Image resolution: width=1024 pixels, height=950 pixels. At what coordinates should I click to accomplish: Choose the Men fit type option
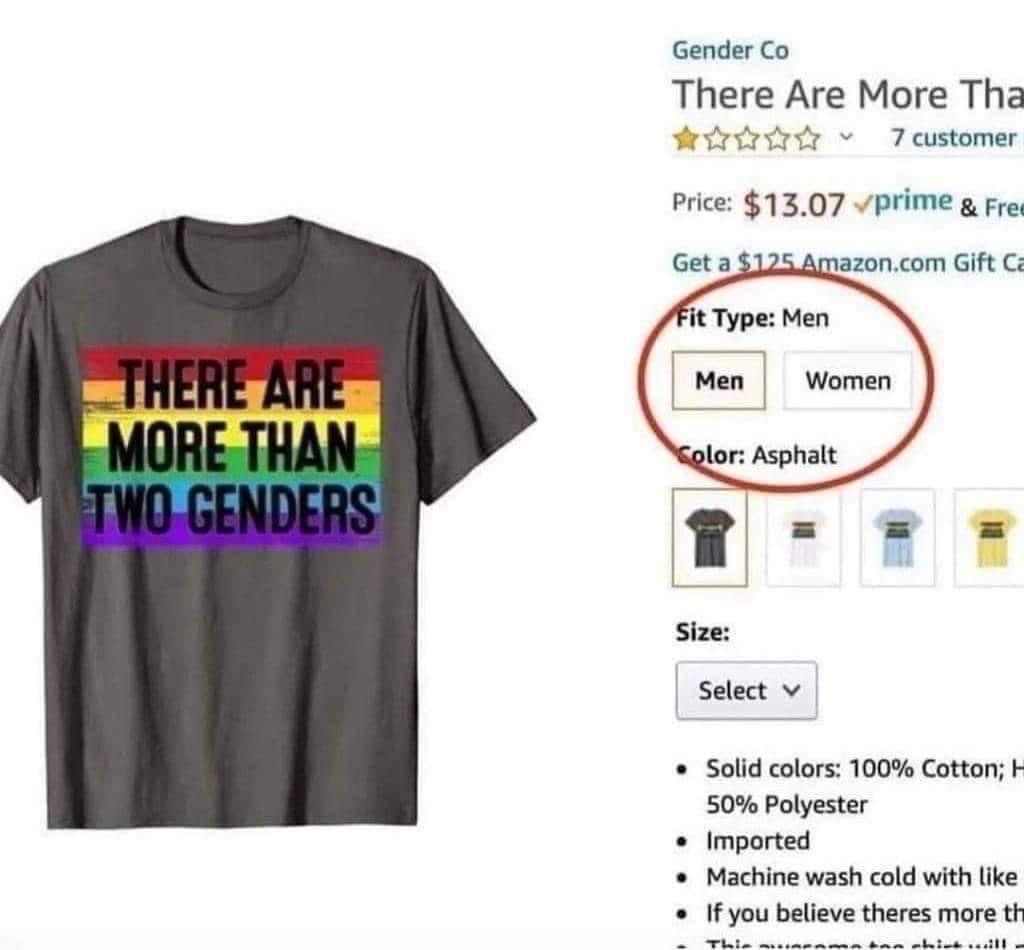tap(719, 381)
